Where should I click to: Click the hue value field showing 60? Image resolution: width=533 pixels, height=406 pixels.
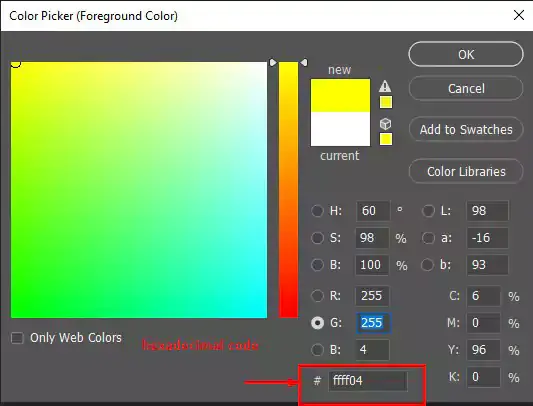(x=373, y=211)
